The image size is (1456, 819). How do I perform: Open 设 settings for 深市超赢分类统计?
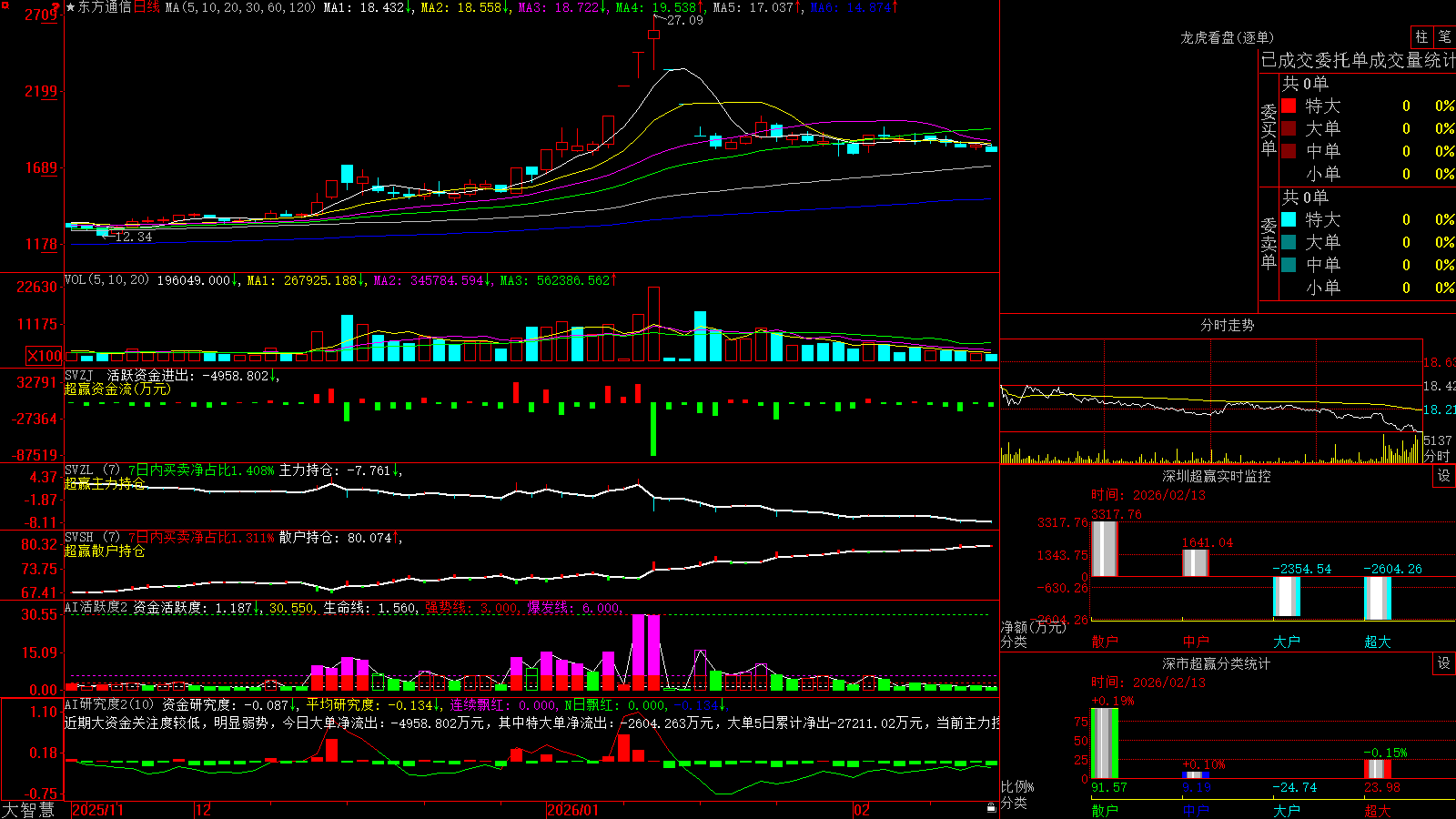click(1444, 663)
